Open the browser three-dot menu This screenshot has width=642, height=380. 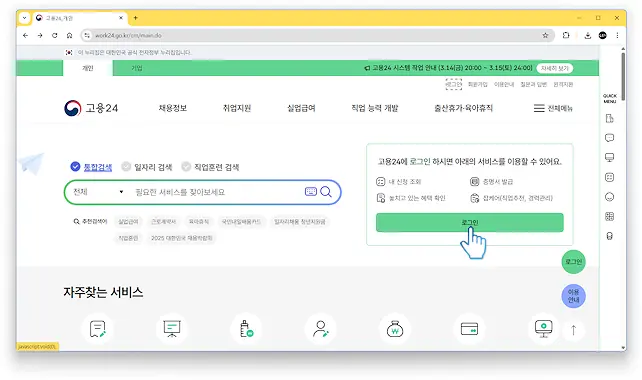coord(617,36)
